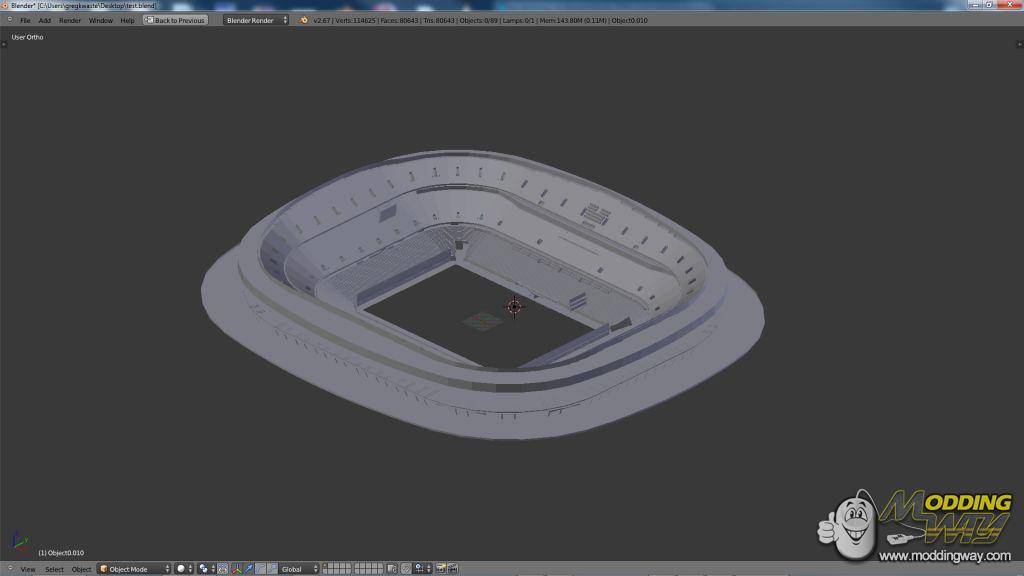1024x576 pixels.
Task: Open the View menu in 3D viewport header
Action: point(28,569)
